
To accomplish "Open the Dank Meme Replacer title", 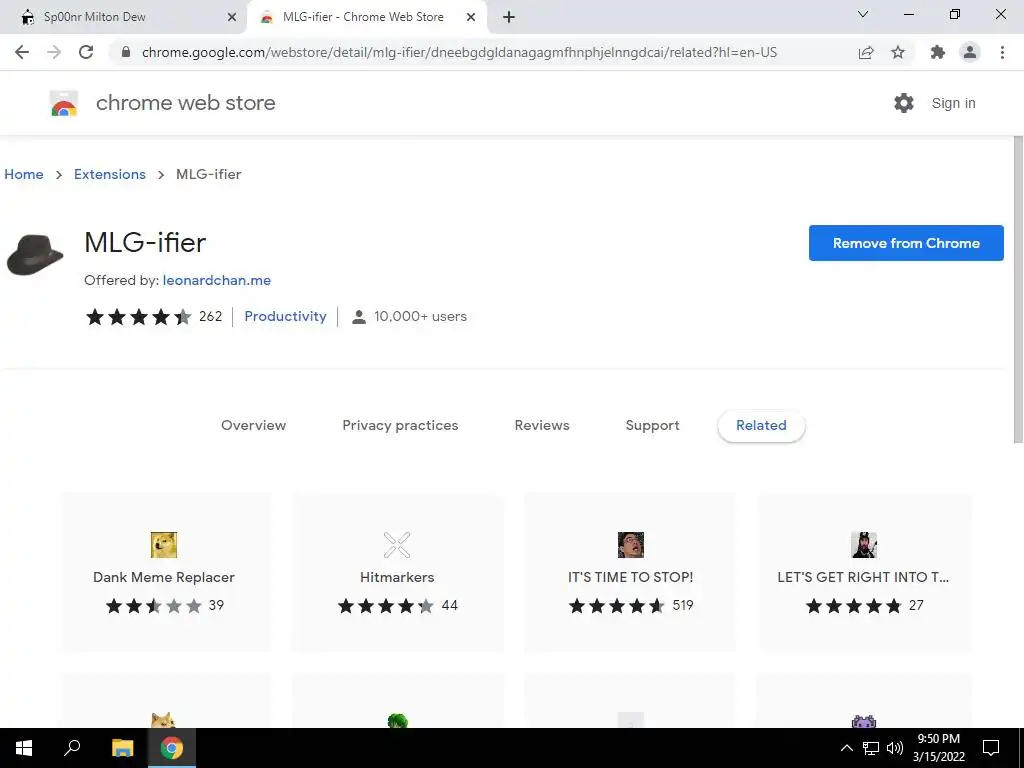I will click(x=164, y=577).
